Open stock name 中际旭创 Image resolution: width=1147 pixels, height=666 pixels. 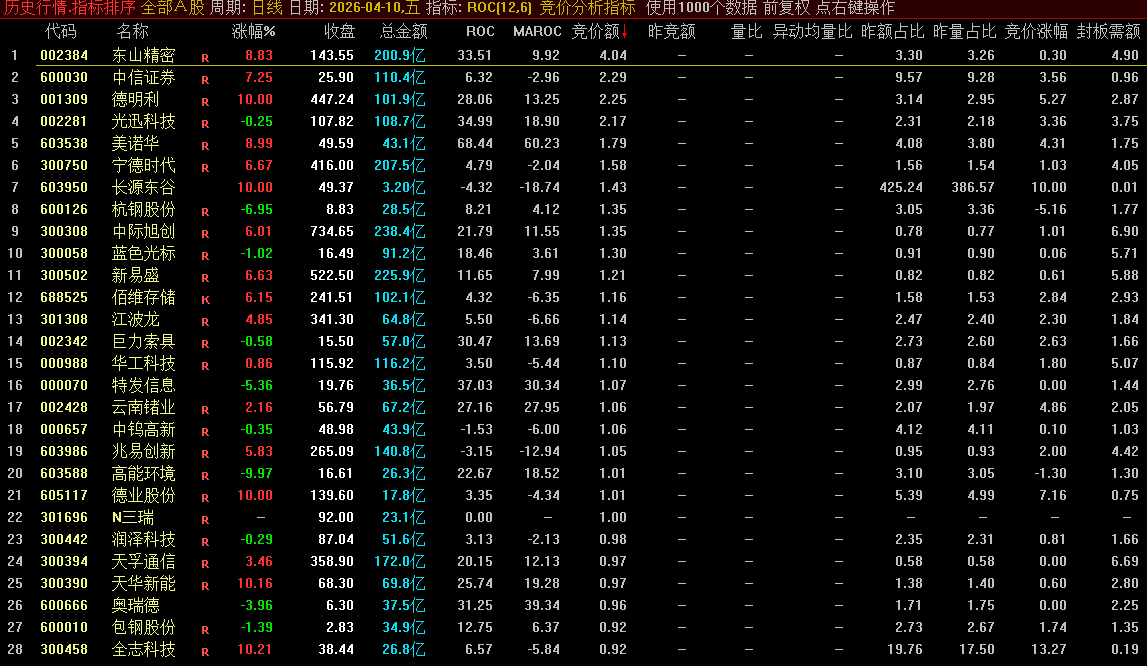click(x=143, y=231)
